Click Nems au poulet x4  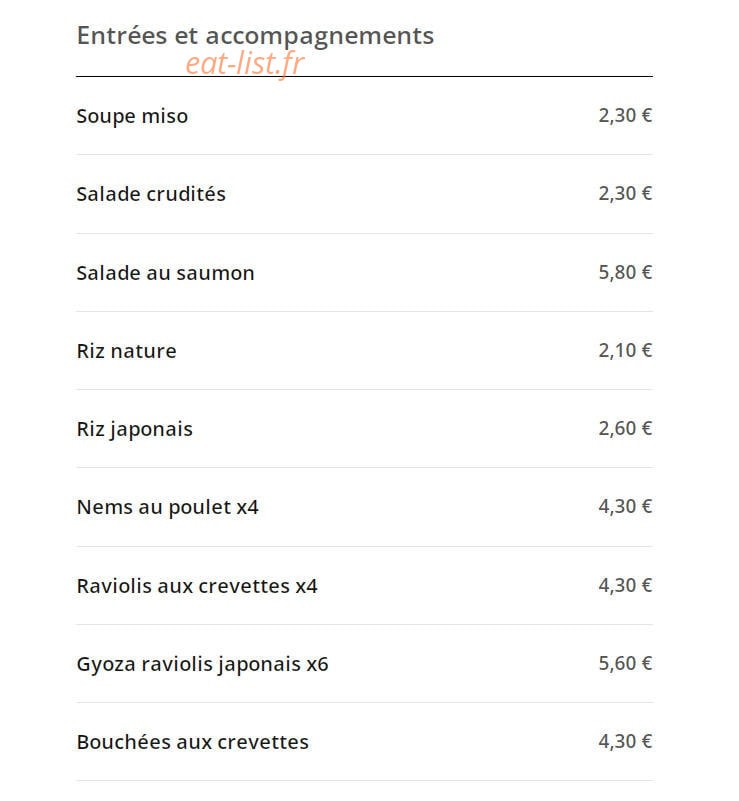click(168, 507)
